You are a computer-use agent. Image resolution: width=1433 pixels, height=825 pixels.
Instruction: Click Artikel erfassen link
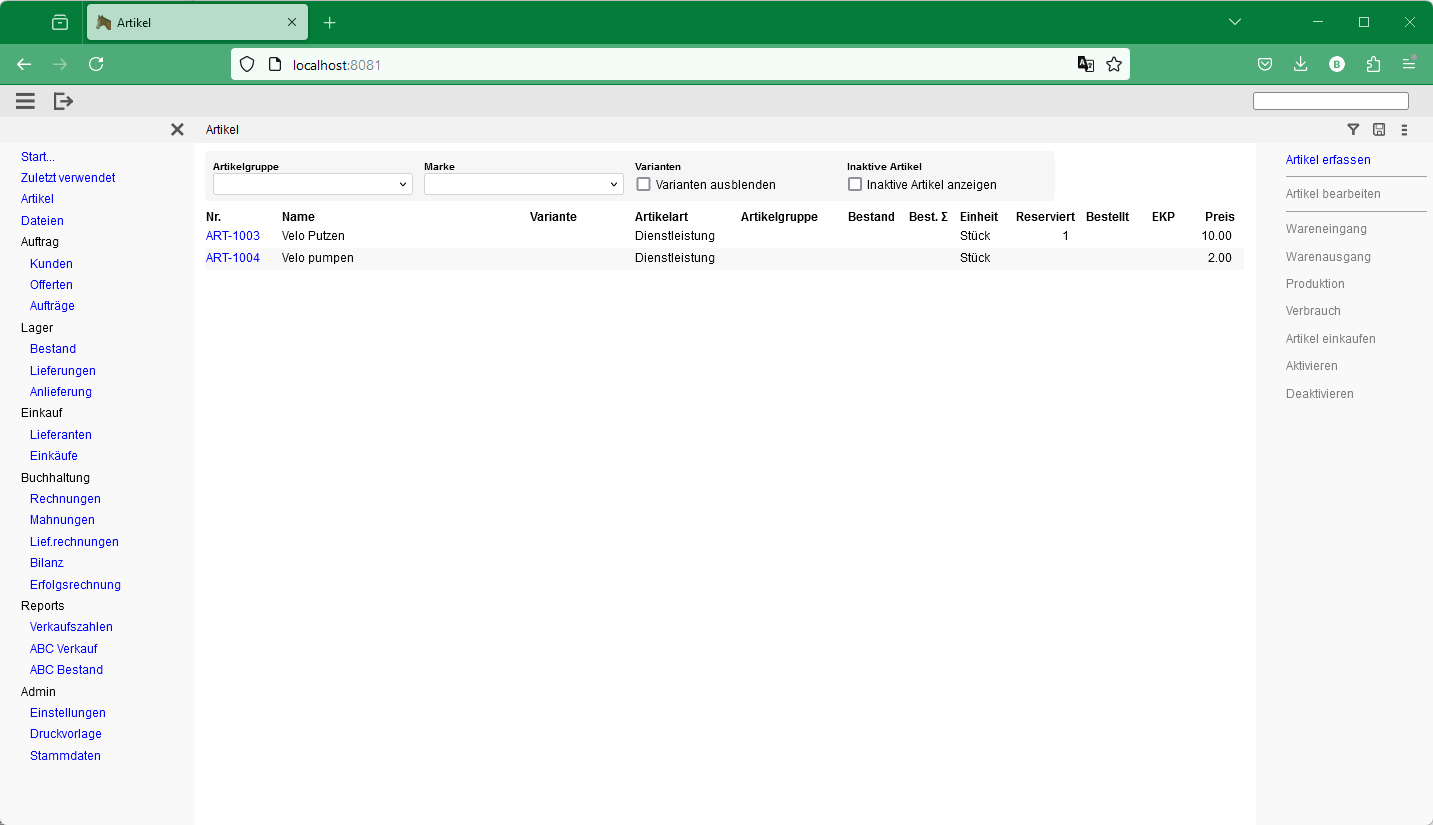1328,160
